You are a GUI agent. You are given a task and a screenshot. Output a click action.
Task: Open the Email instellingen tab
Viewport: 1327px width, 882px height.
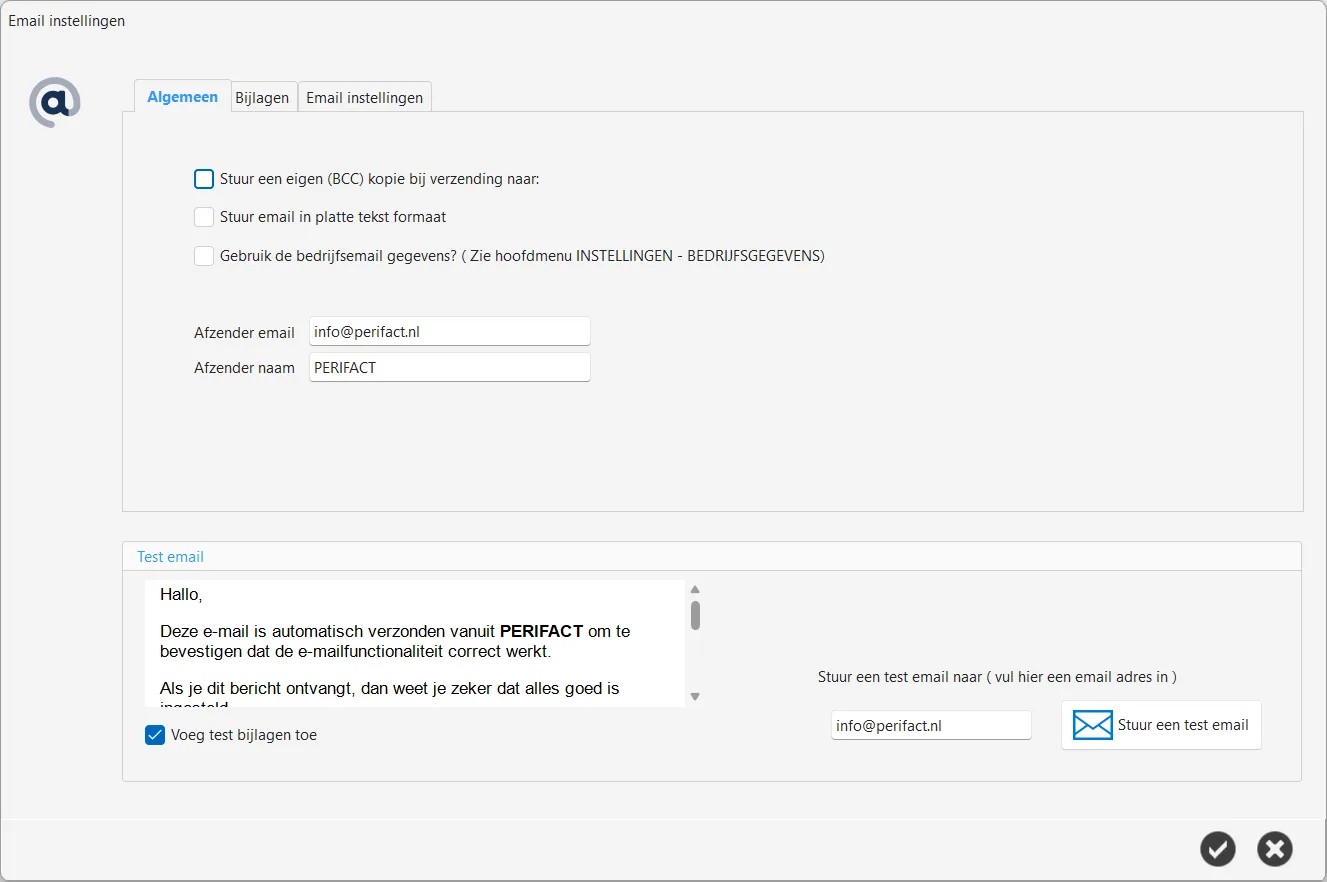364,98
